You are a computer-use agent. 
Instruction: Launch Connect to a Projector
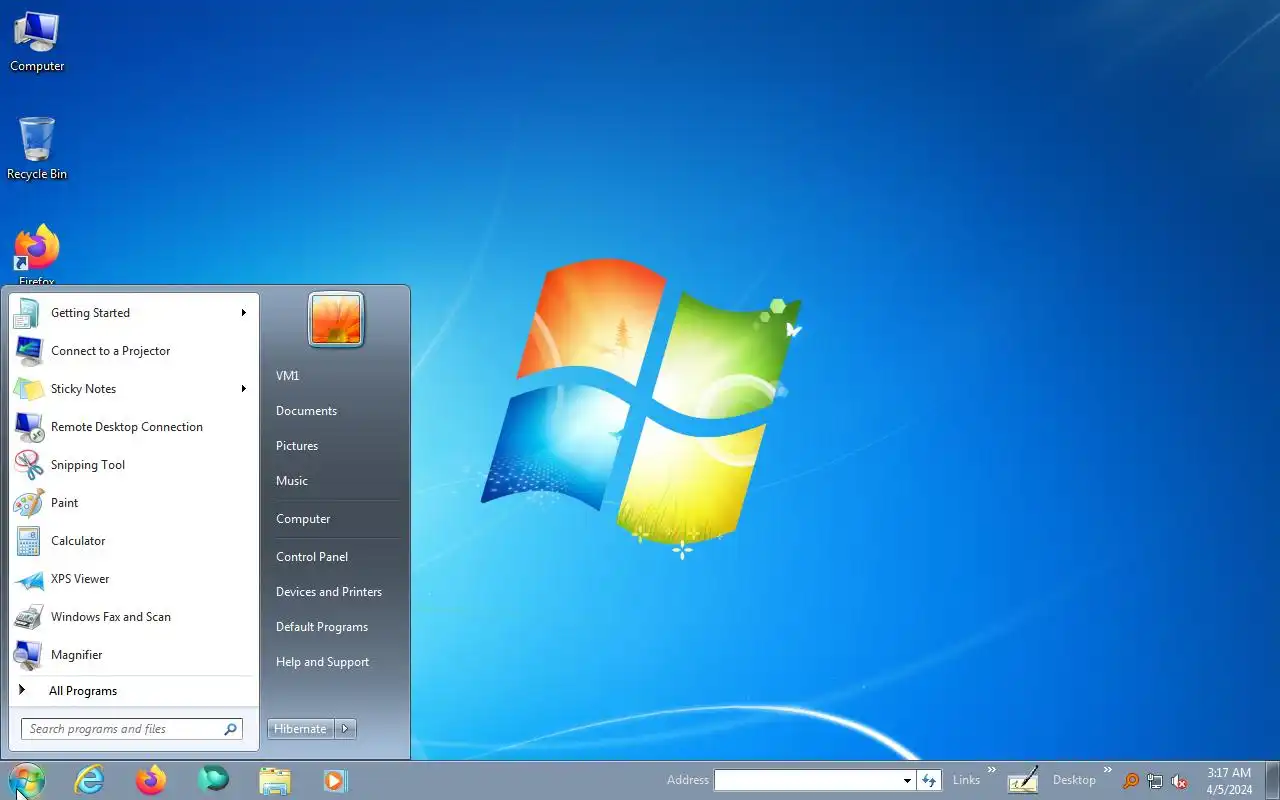(x=134, y=351)
